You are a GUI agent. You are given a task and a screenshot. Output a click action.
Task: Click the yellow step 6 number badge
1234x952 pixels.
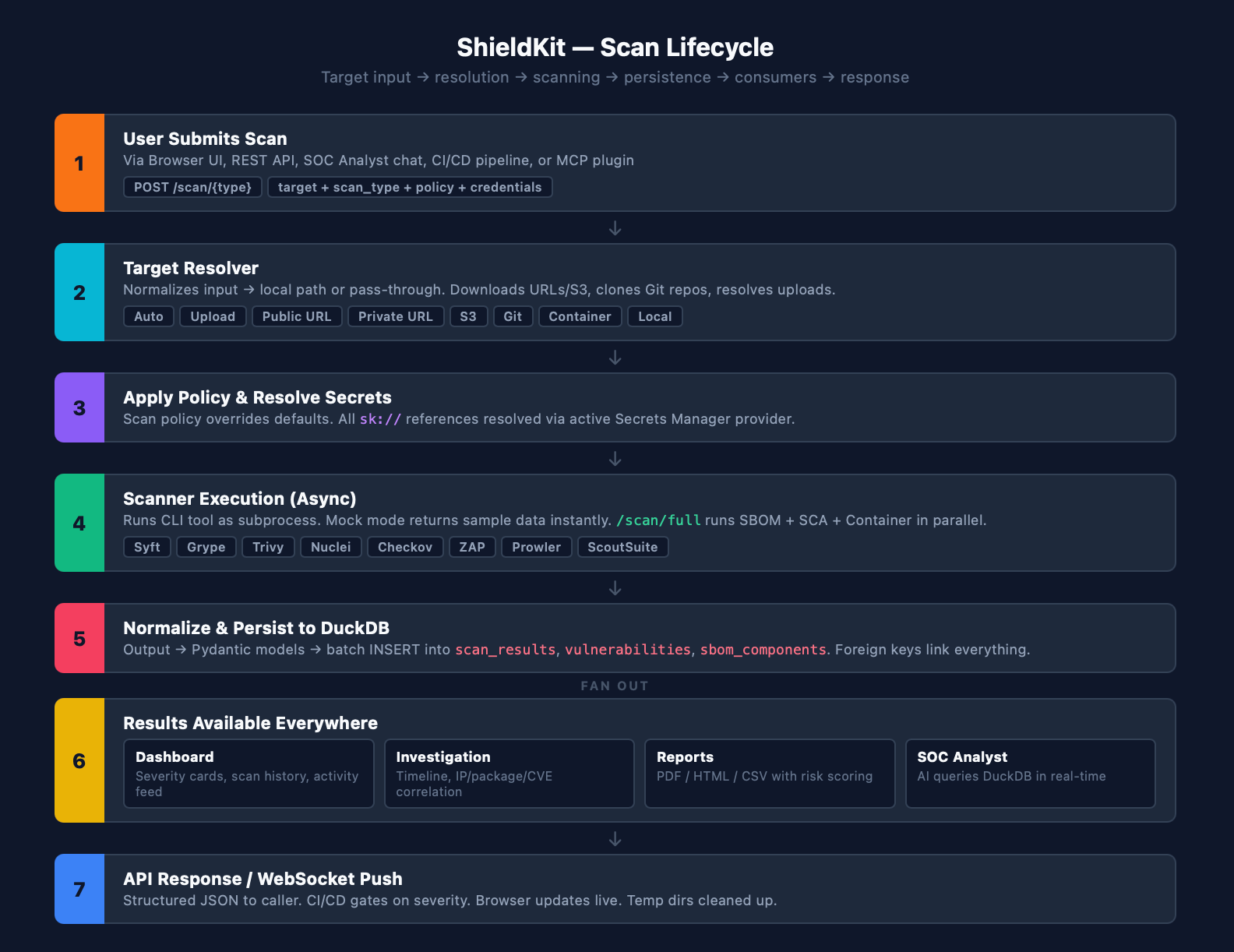click(x=79, y=760)
